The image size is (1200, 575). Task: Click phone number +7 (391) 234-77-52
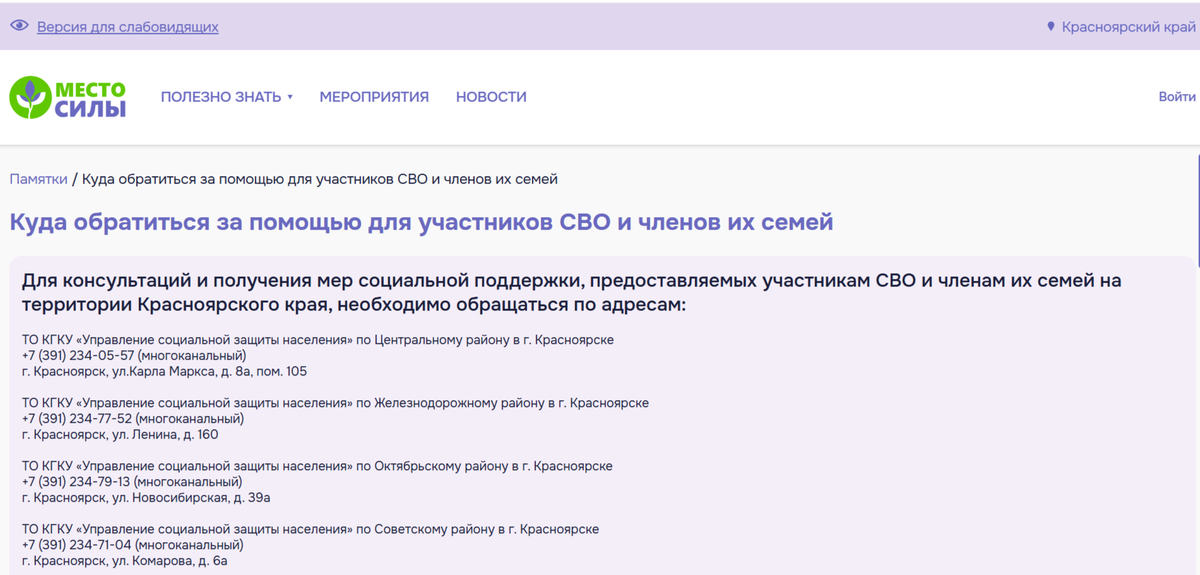tap(77, 419)
